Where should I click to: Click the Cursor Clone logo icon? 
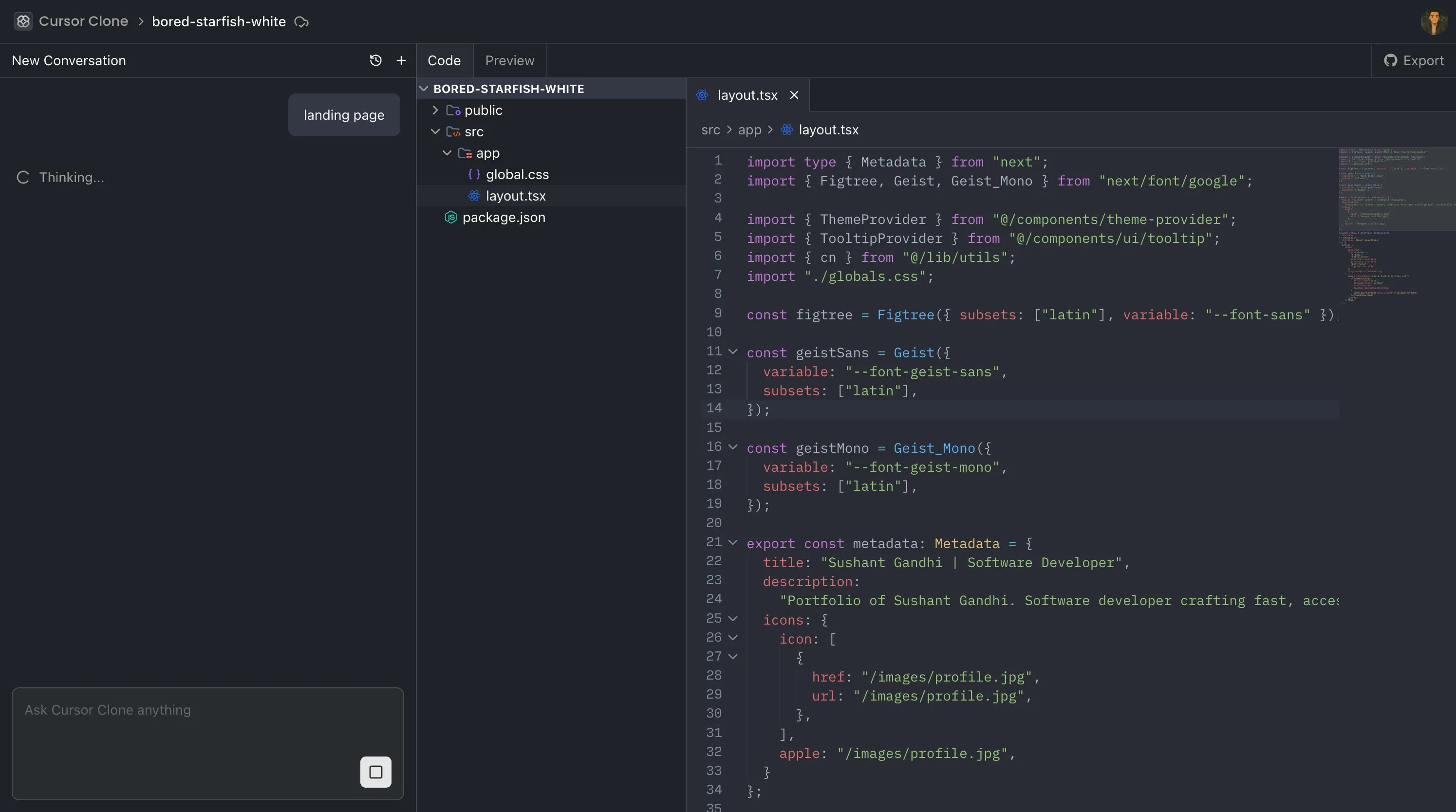click(x=23, y=21)
